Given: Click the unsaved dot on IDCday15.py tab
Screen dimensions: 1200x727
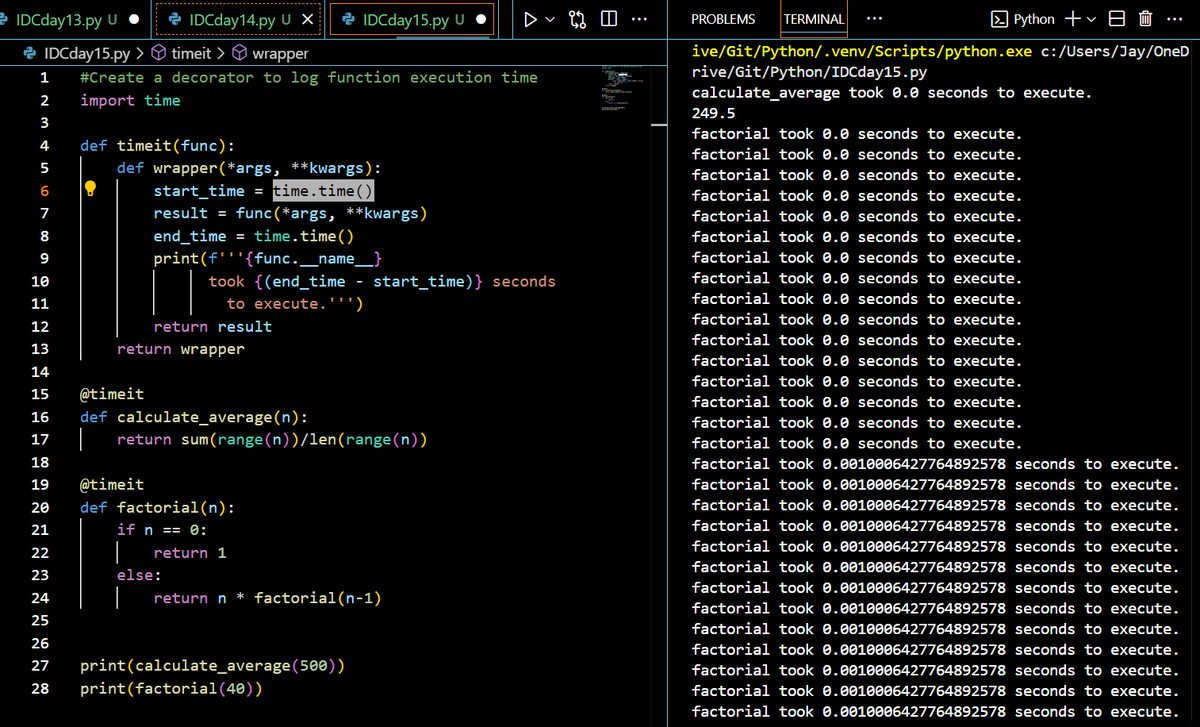Looking at the screenshot, I should point(482,19).
